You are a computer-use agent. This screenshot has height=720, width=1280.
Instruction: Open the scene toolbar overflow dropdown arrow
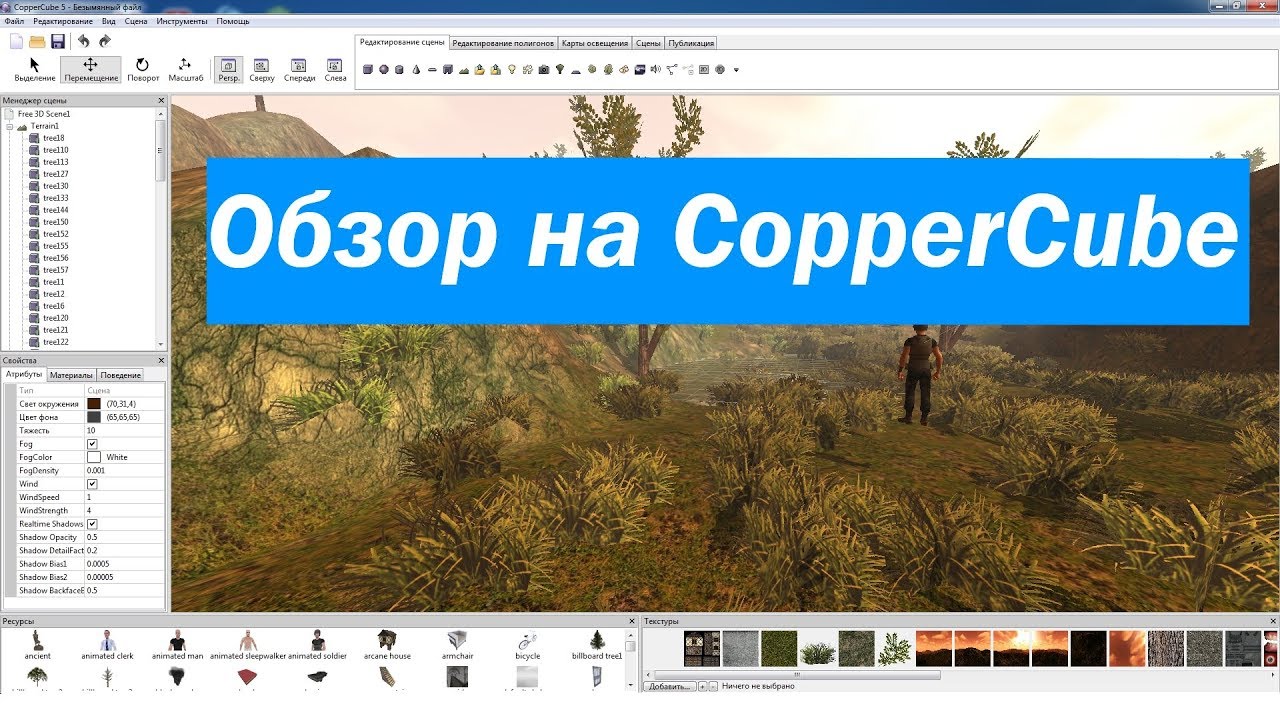[x=737, y=70]
